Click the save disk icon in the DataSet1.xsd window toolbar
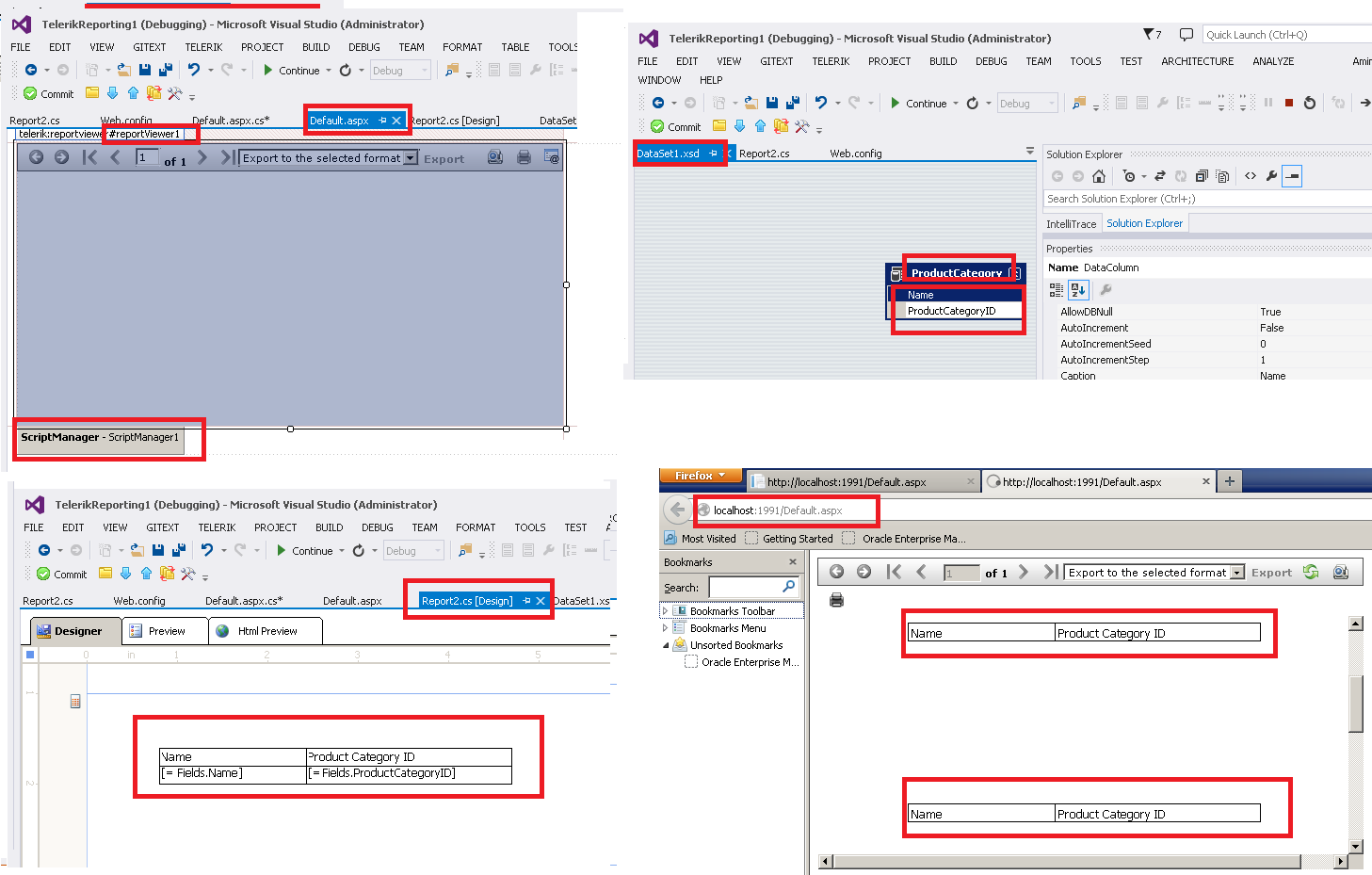The width and height of the screenshot is (1372, 875). (772, 103)
